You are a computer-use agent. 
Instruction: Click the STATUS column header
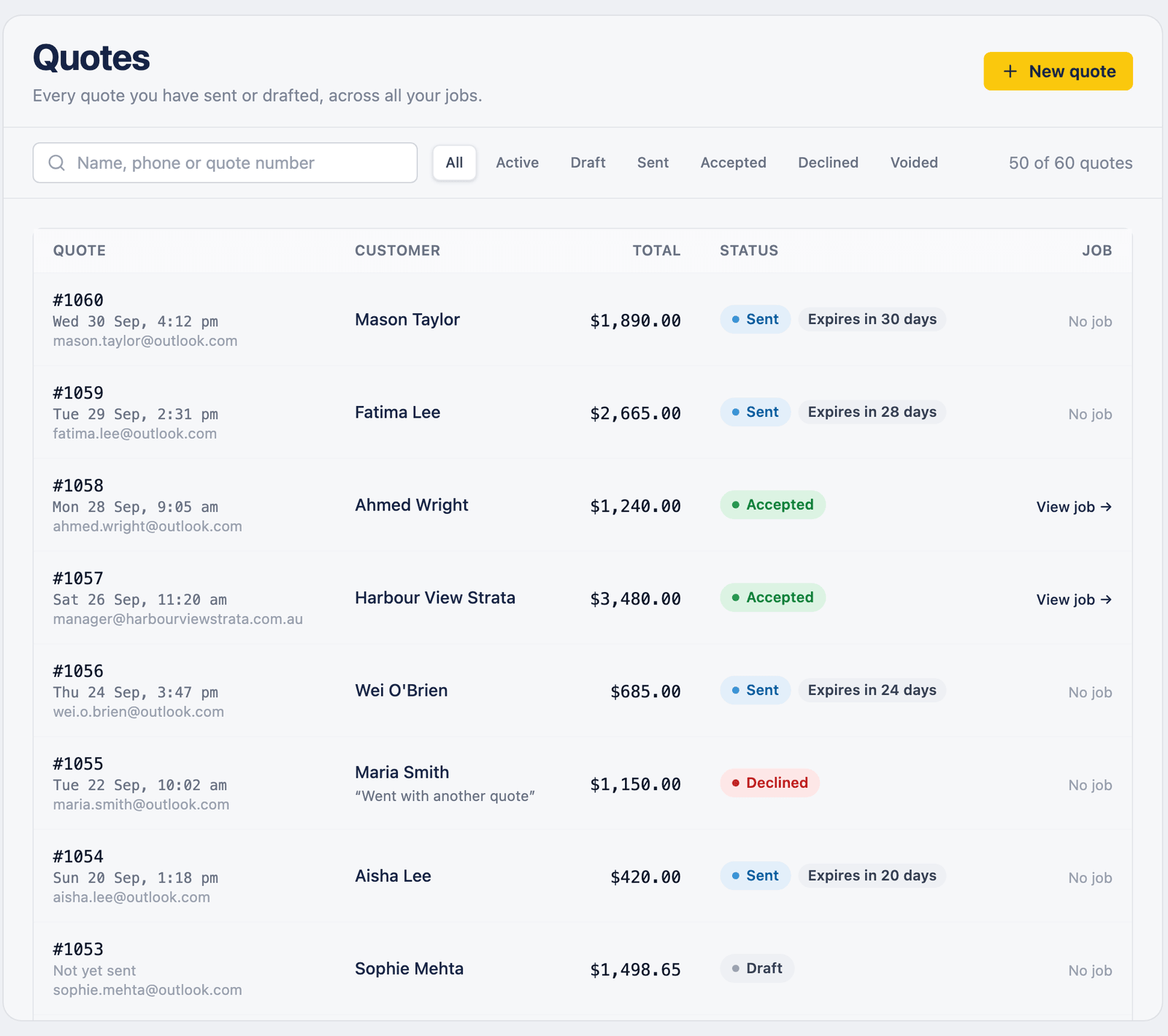coord(749,250)
